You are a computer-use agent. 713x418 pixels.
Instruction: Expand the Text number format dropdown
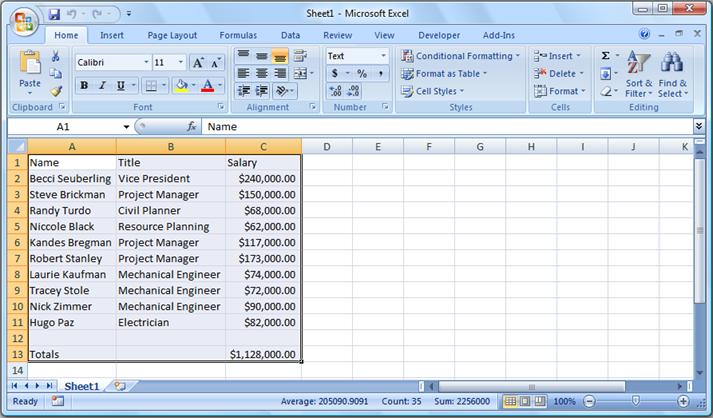[x=383, y=56]
